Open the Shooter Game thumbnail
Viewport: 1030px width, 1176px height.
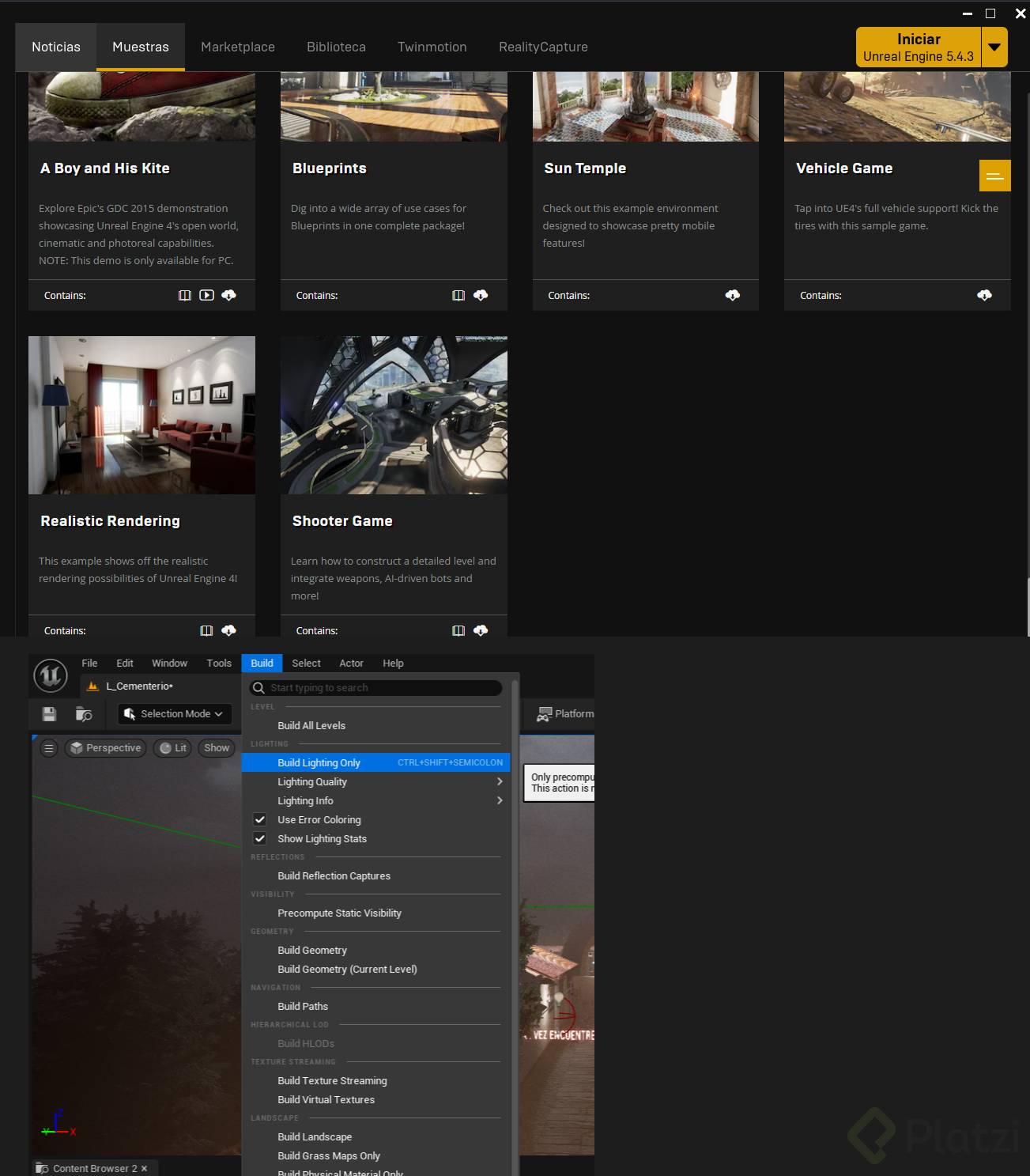click(x=394, y=415)
